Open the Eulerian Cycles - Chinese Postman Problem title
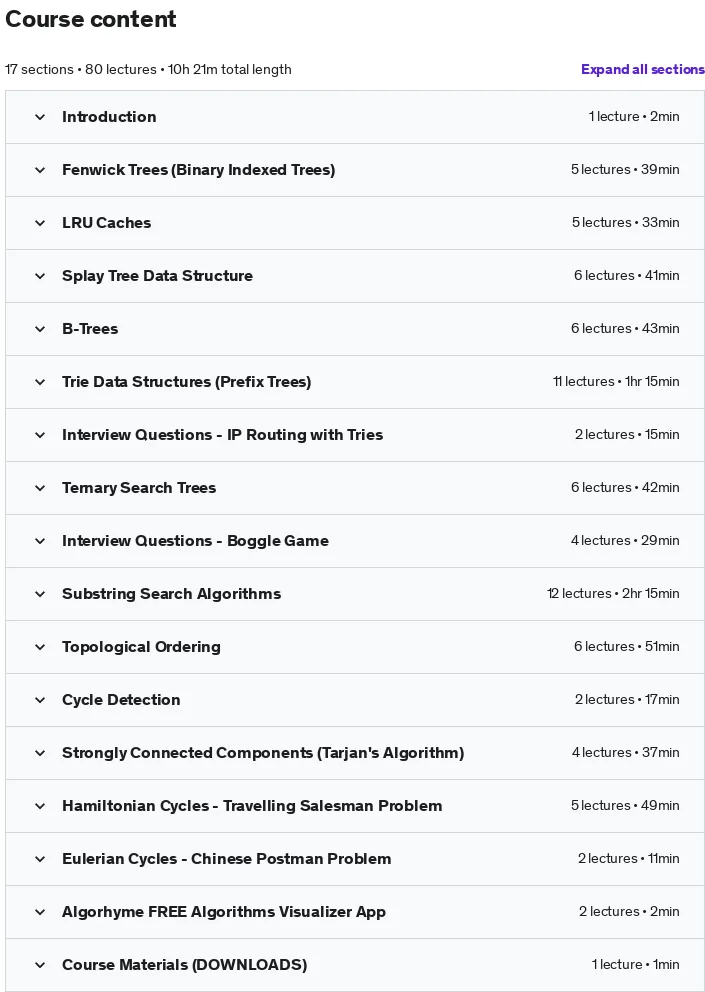 [227, 859]
